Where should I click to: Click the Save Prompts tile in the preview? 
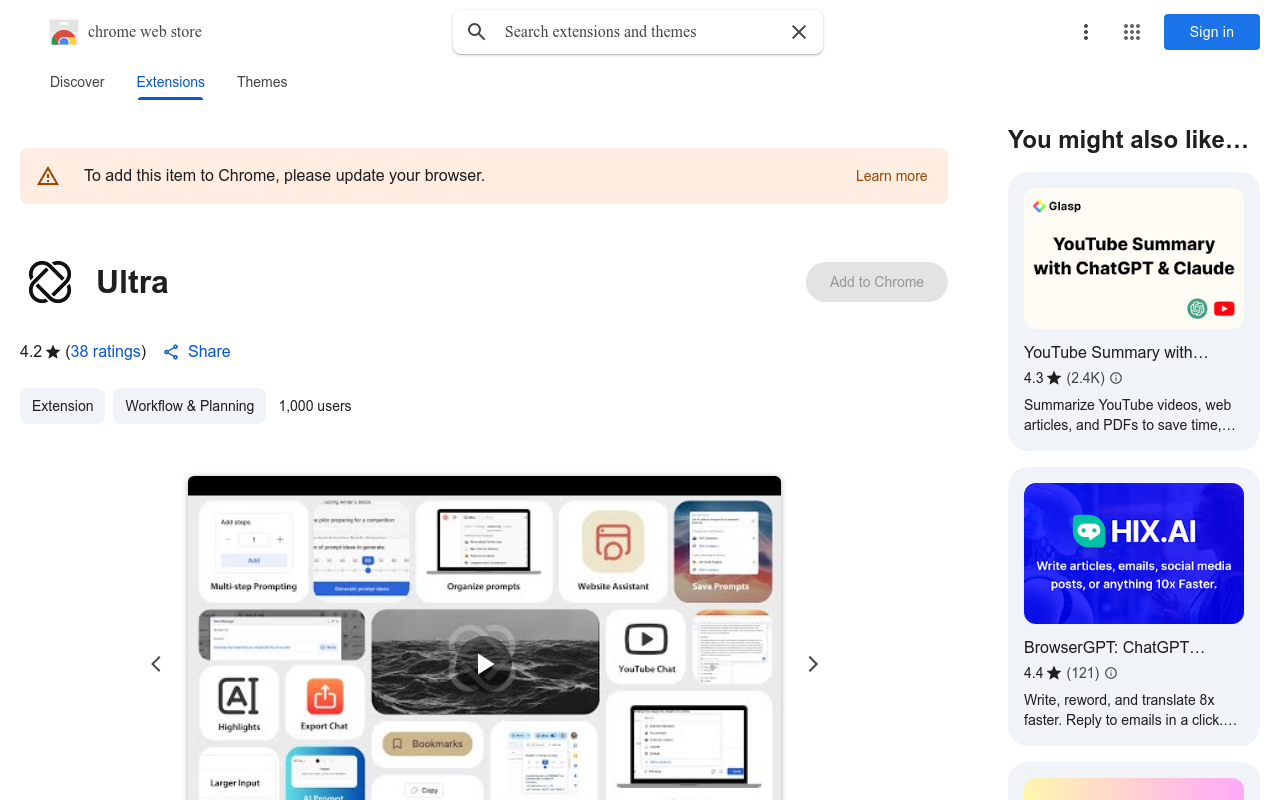pyautogui.click(x=722, y=551)
